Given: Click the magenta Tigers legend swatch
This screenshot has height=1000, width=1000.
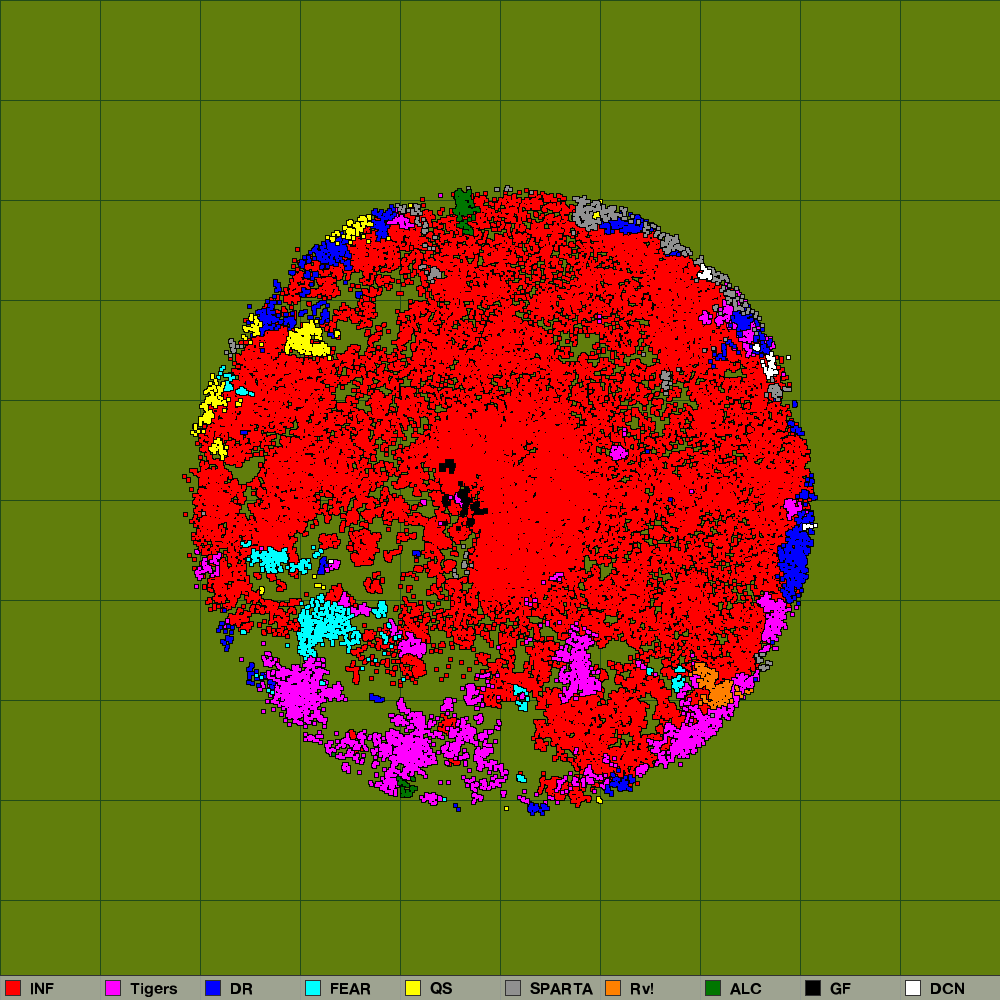Looking at the screenshot, I should (x=113, y=988).
